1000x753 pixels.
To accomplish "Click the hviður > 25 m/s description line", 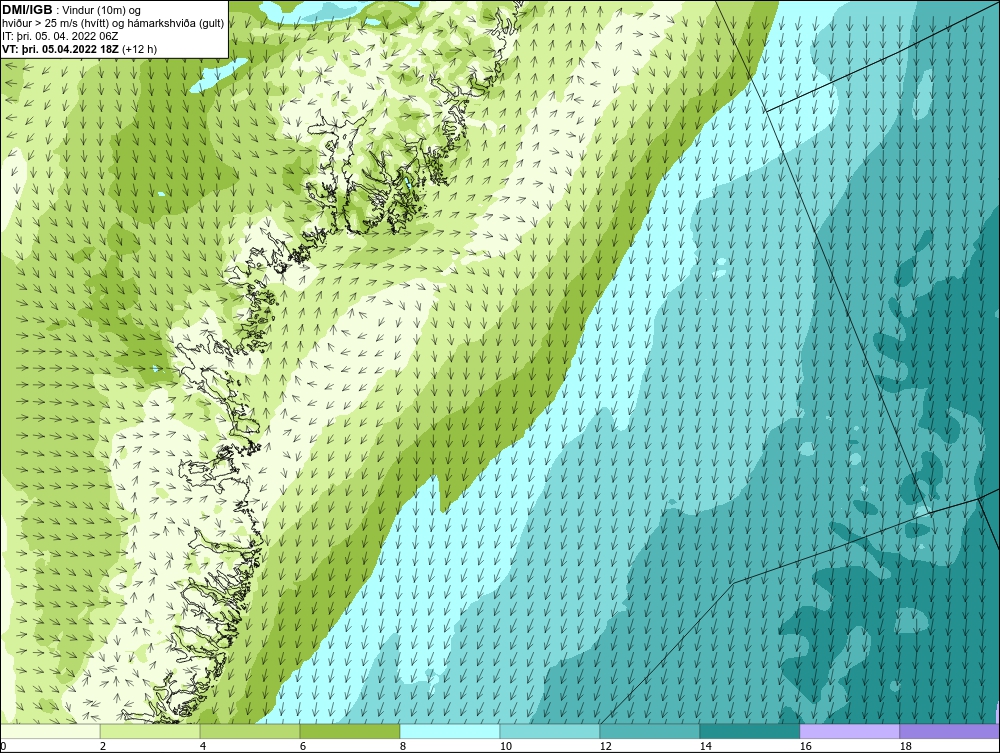I will (113, 23).
